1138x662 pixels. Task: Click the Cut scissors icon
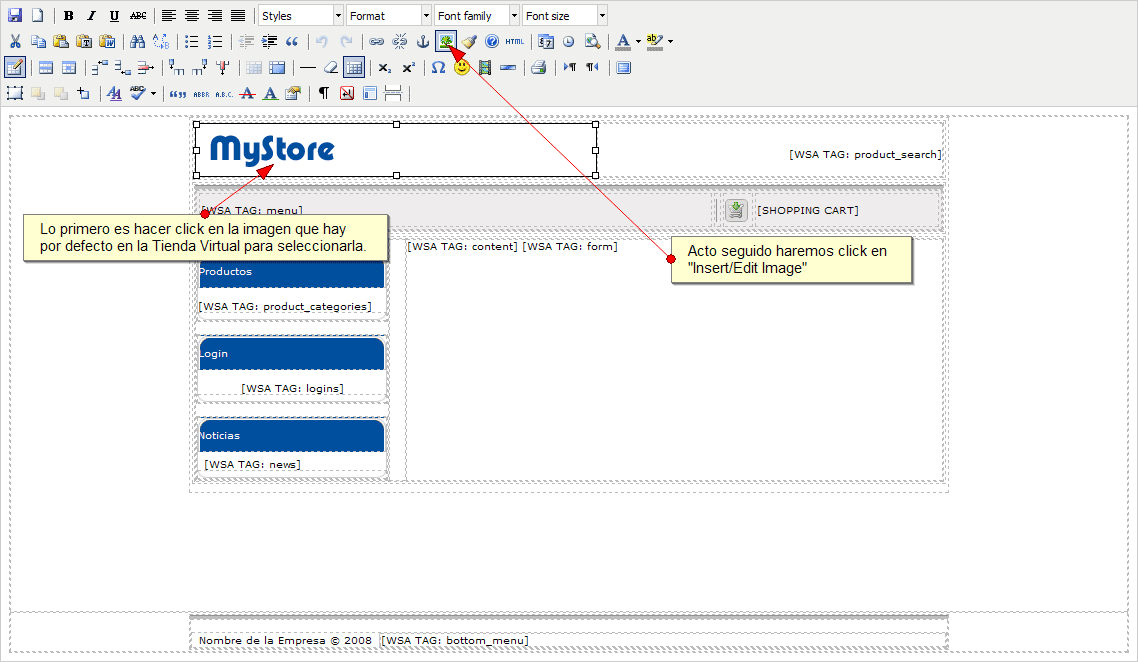coord(15,41)
